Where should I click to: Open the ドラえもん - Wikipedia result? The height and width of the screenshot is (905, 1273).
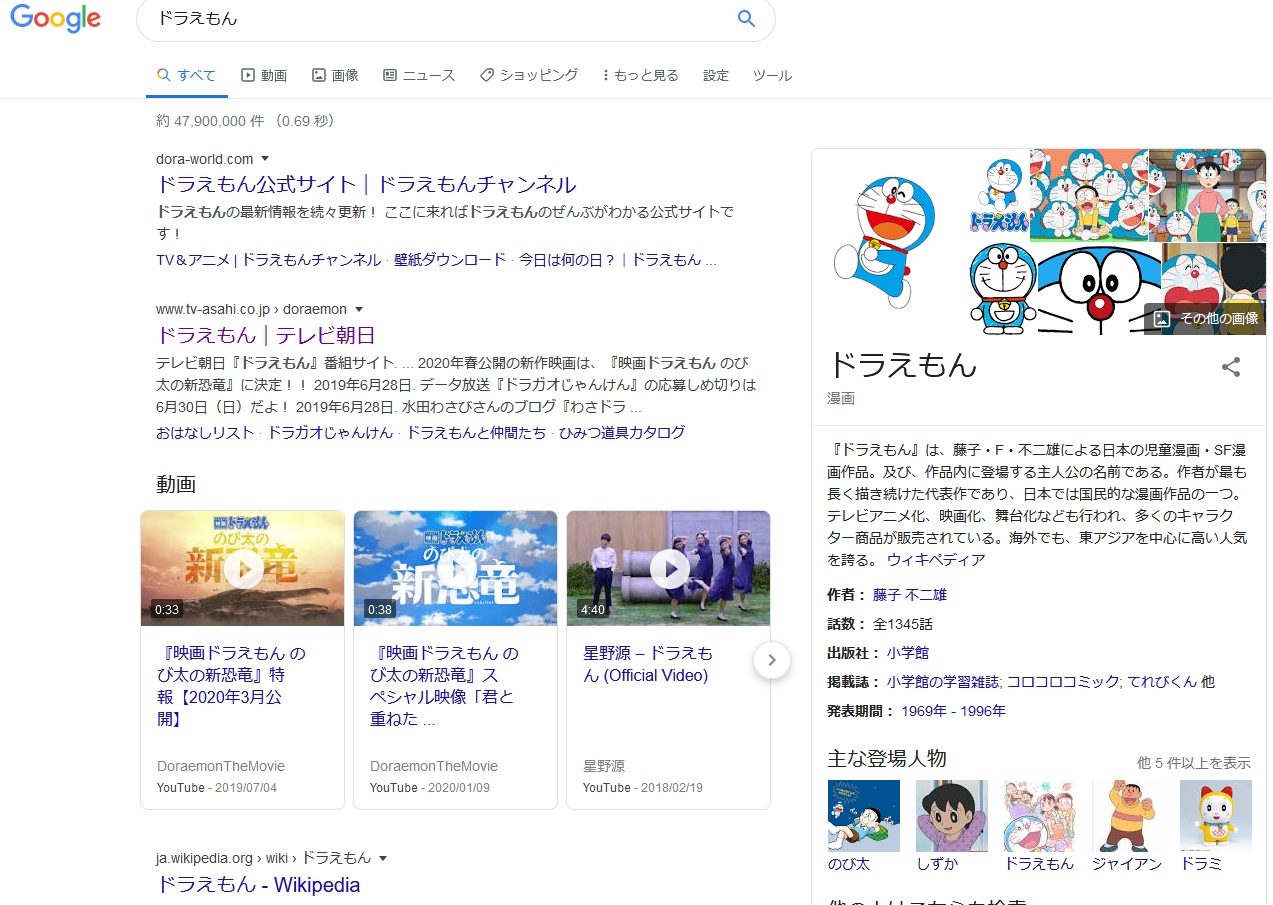[258, 885]
